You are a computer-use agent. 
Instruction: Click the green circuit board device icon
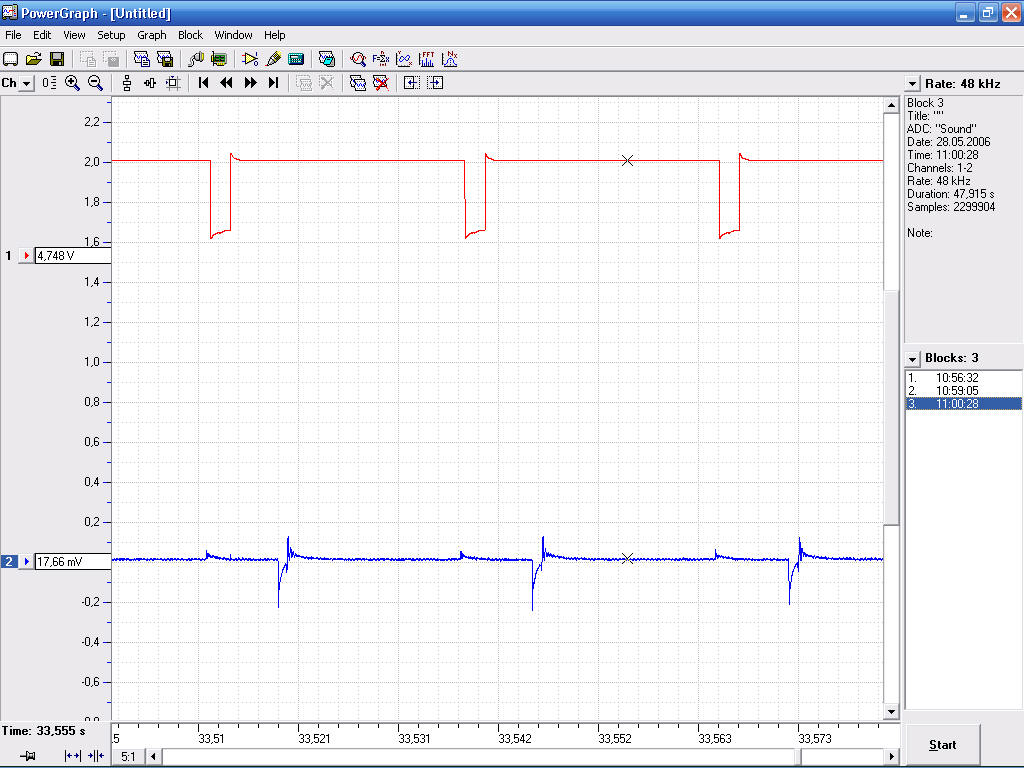pos(219,59)
